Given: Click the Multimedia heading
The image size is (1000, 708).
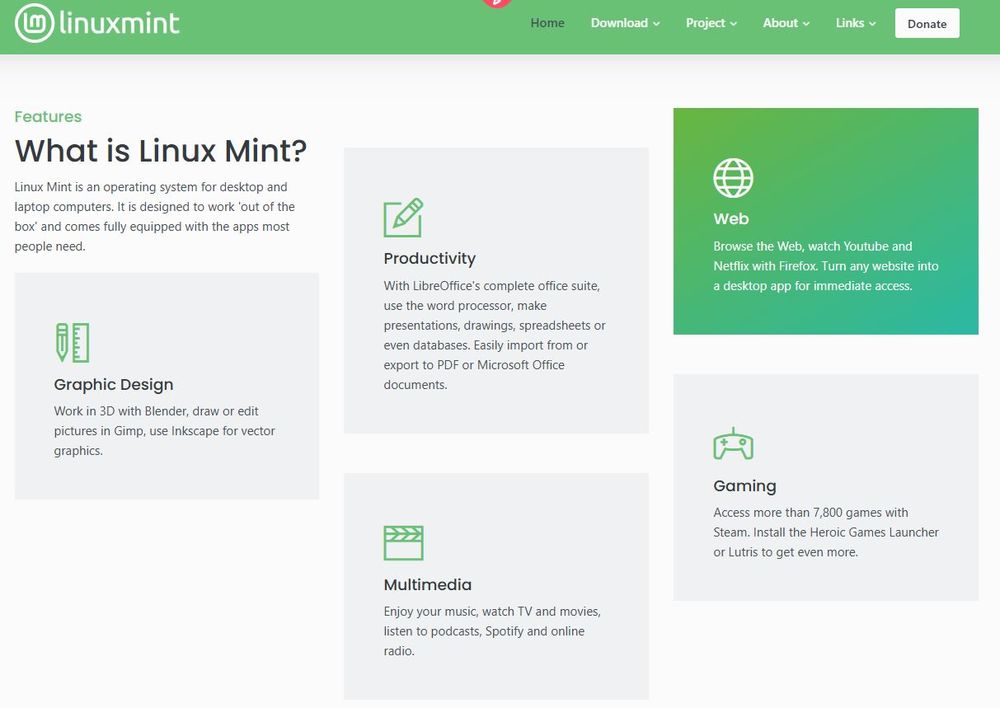Looking at the screenshot, I should click(x=427, y=585).
